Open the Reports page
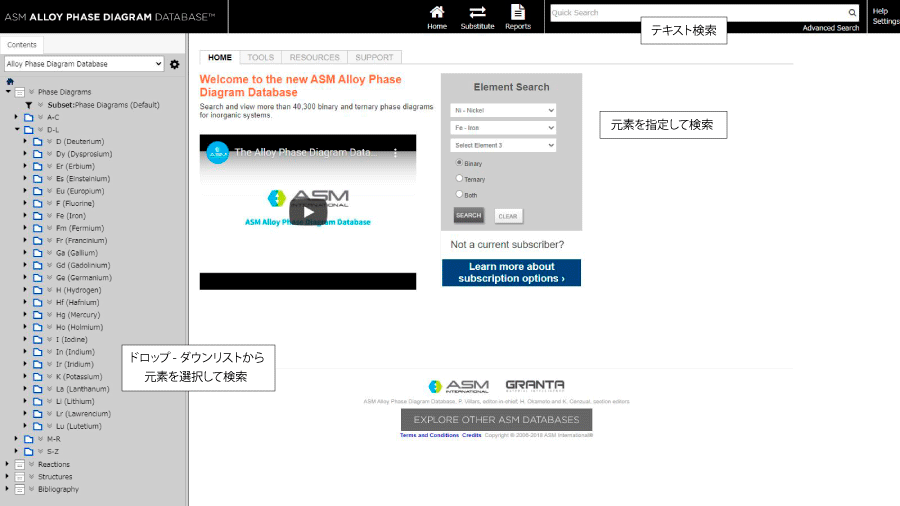The width and height of the screenshot is (900, 506). [x=518, y=18]
